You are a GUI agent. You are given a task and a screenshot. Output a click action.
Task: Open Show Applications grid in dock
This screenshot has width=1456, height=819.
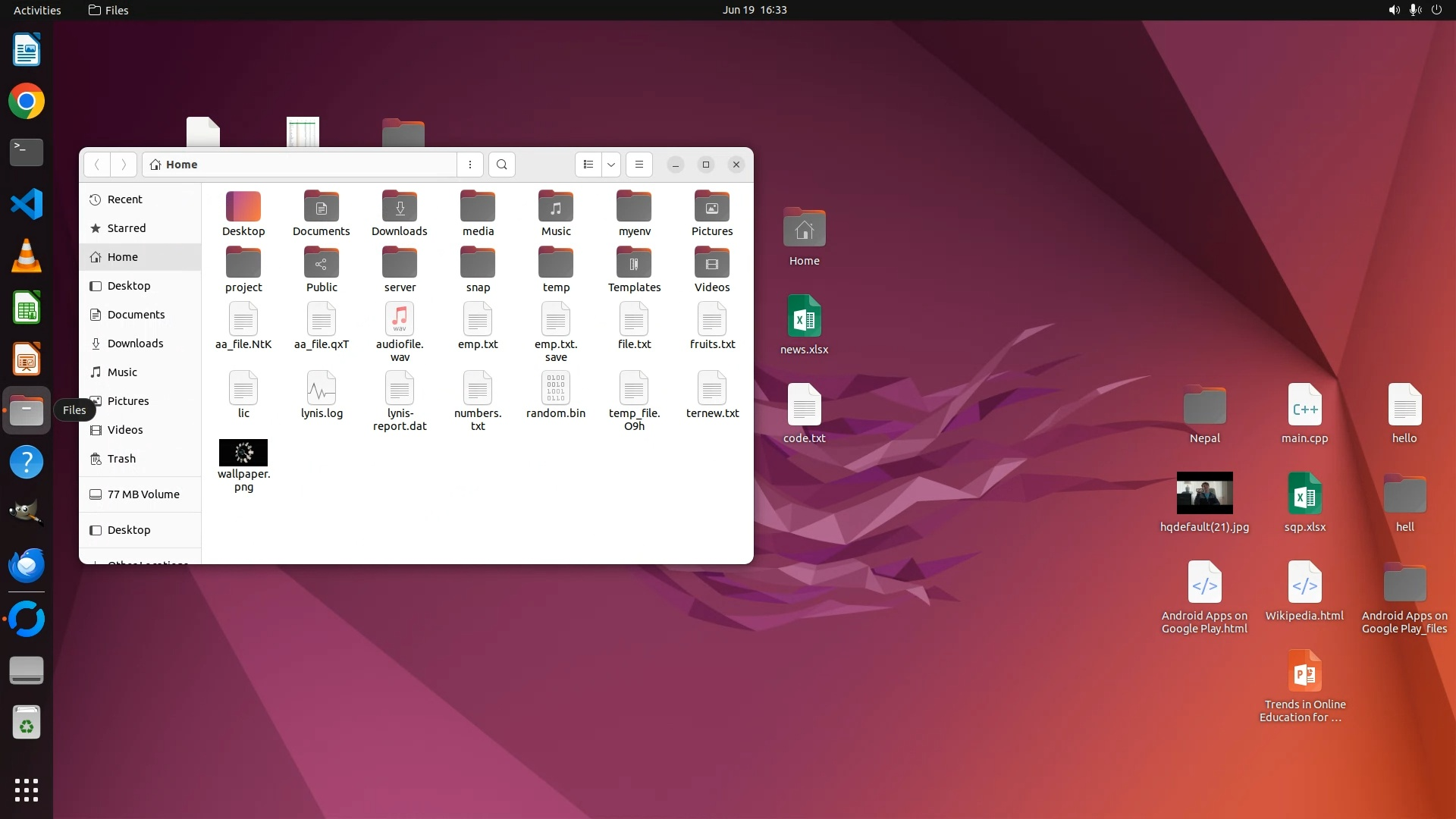(27, 789)
